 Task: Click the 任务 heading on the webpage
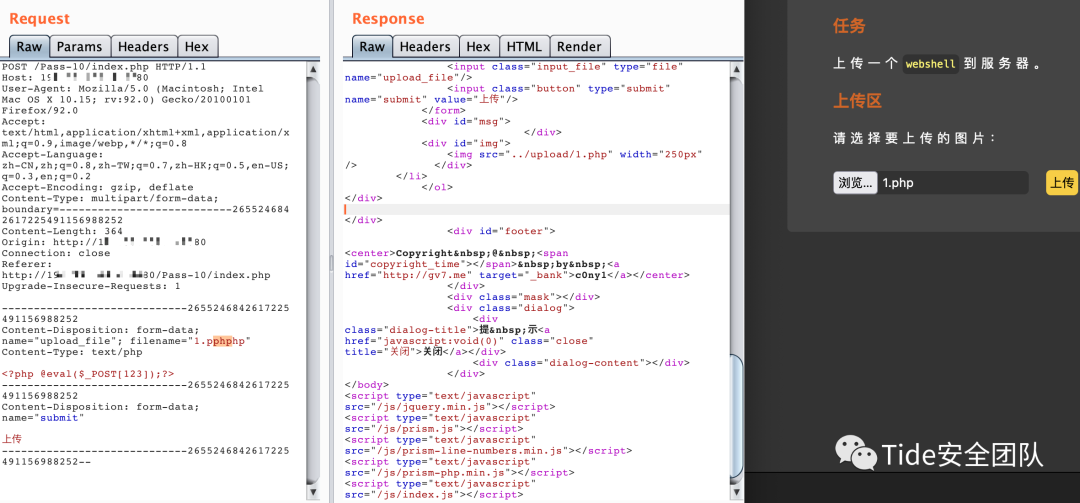coord(849,26)
